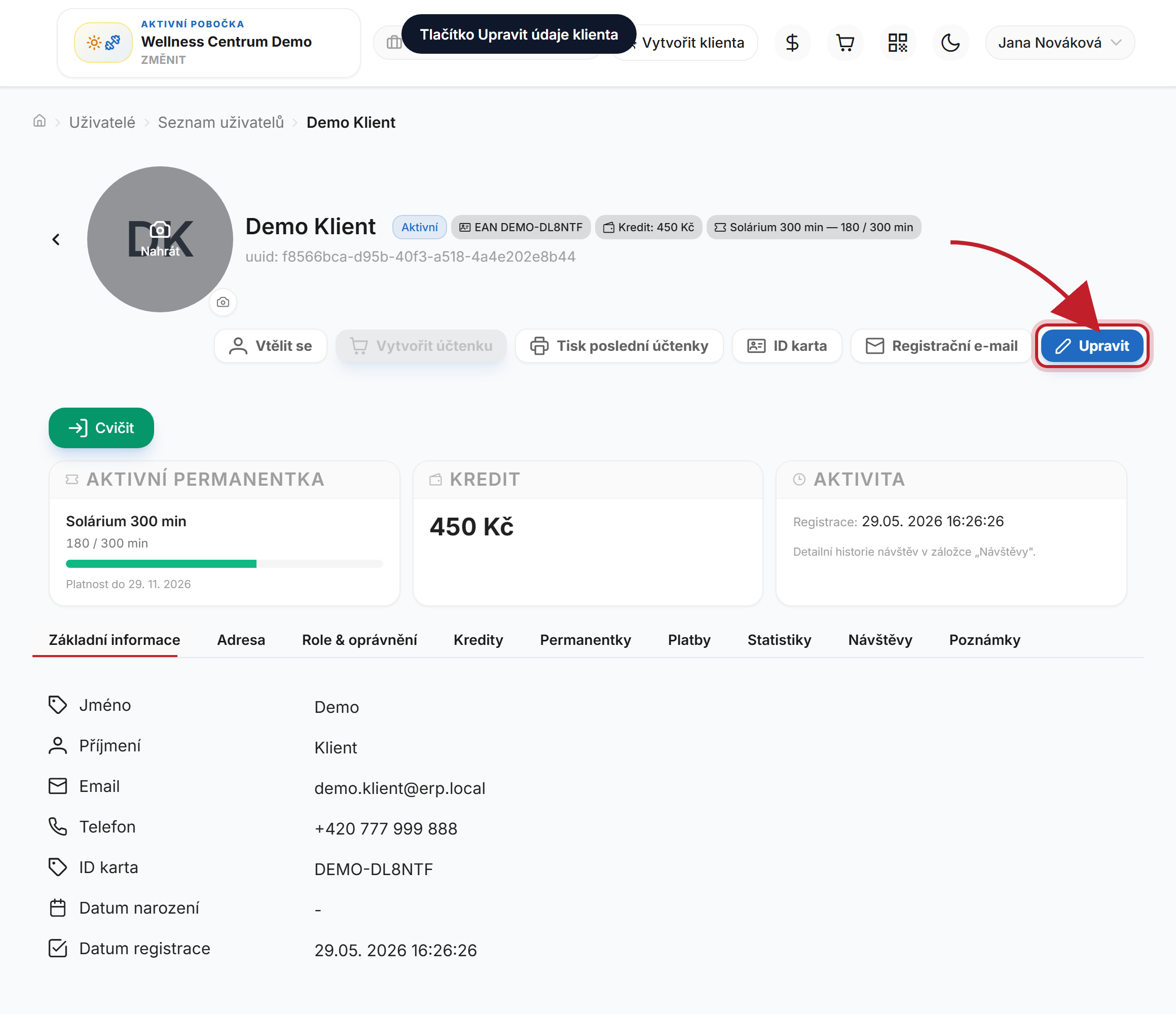The width and height of the screenshot is (1176, 1014).
Task: Open the shopping cart in header
Action: click(845, 43)
